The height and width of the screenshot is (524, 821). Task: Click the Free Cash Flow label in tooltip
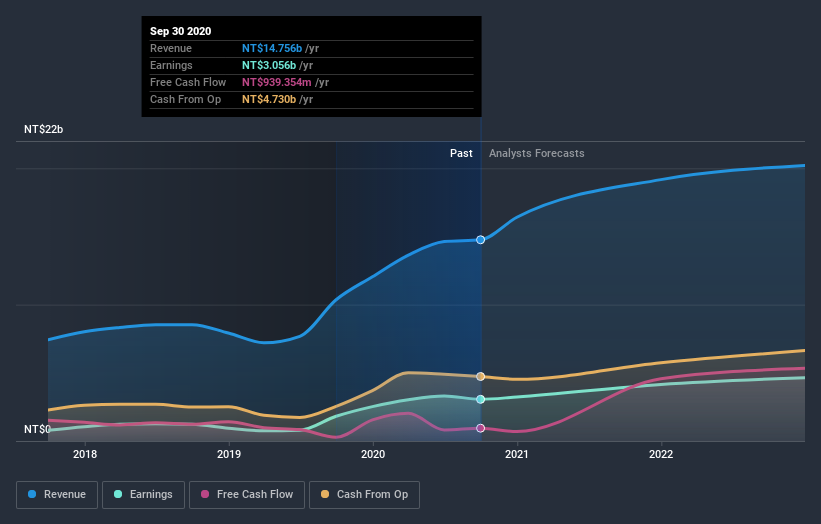click(188, 82)
